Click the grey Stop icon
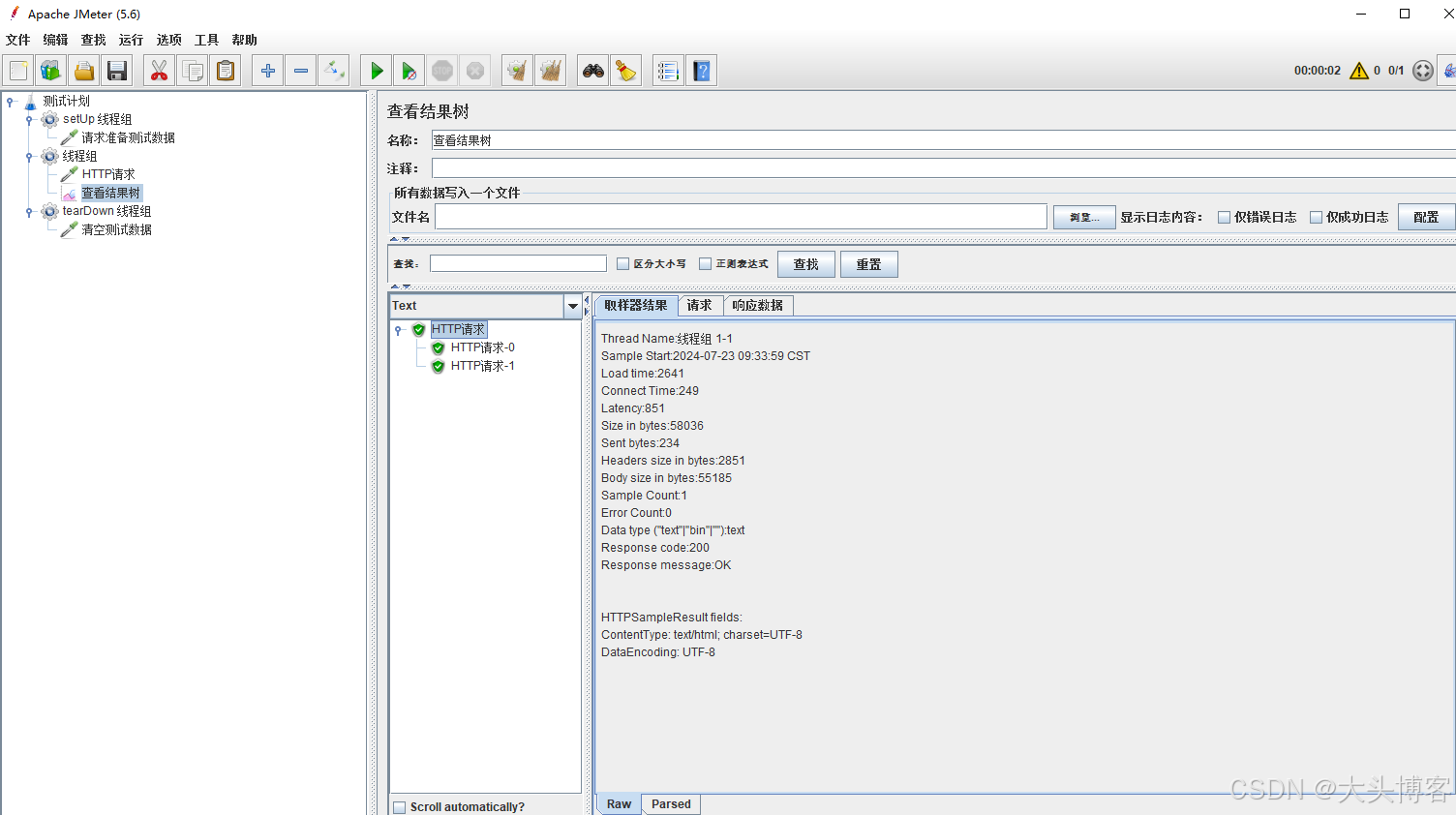 click(442, 71)
